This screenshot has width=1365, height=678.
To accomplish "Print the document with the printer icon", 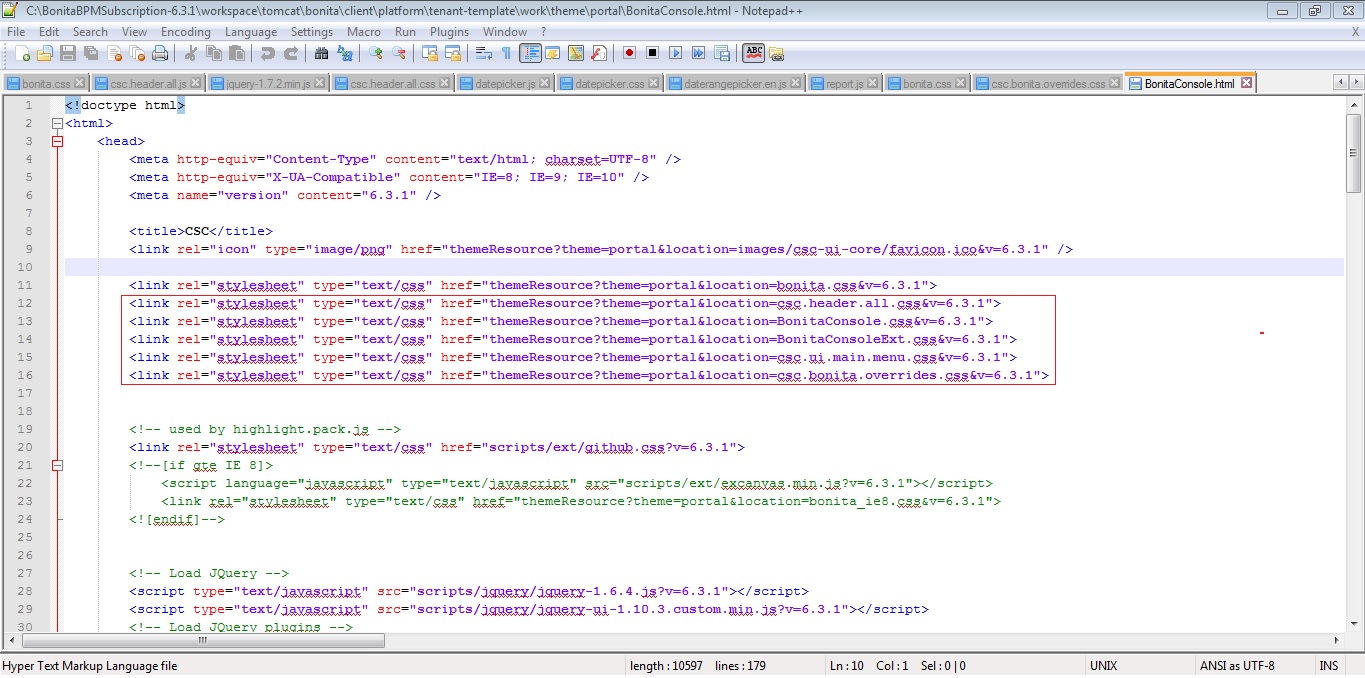I will click(160, 53).
